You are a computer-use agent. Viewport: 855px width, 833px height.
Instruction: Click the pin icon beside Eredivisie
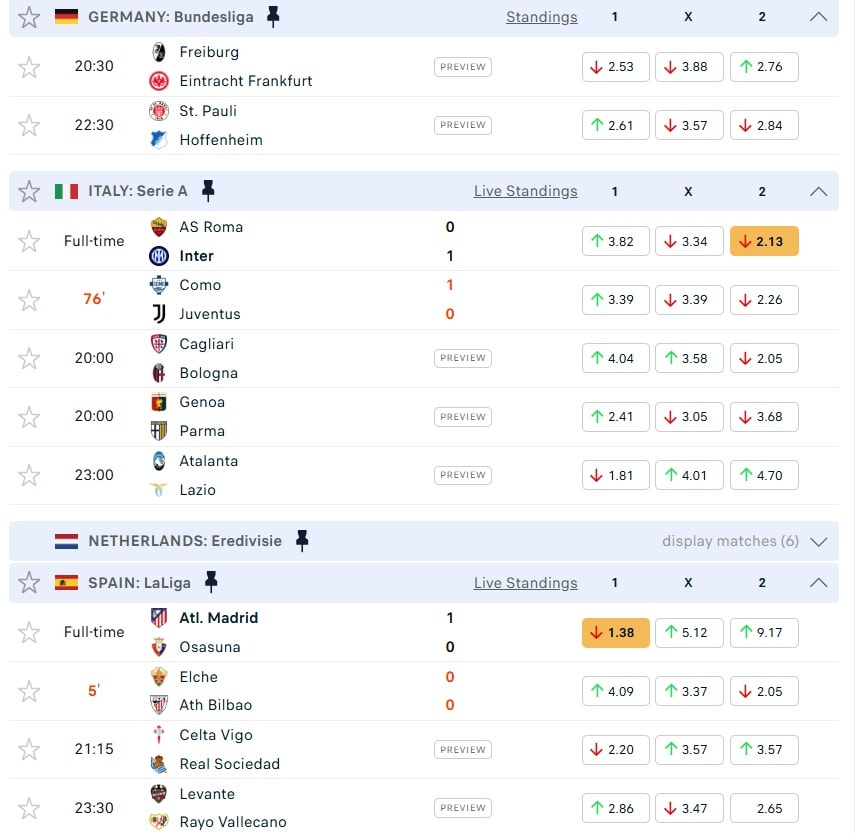point(302,541)
